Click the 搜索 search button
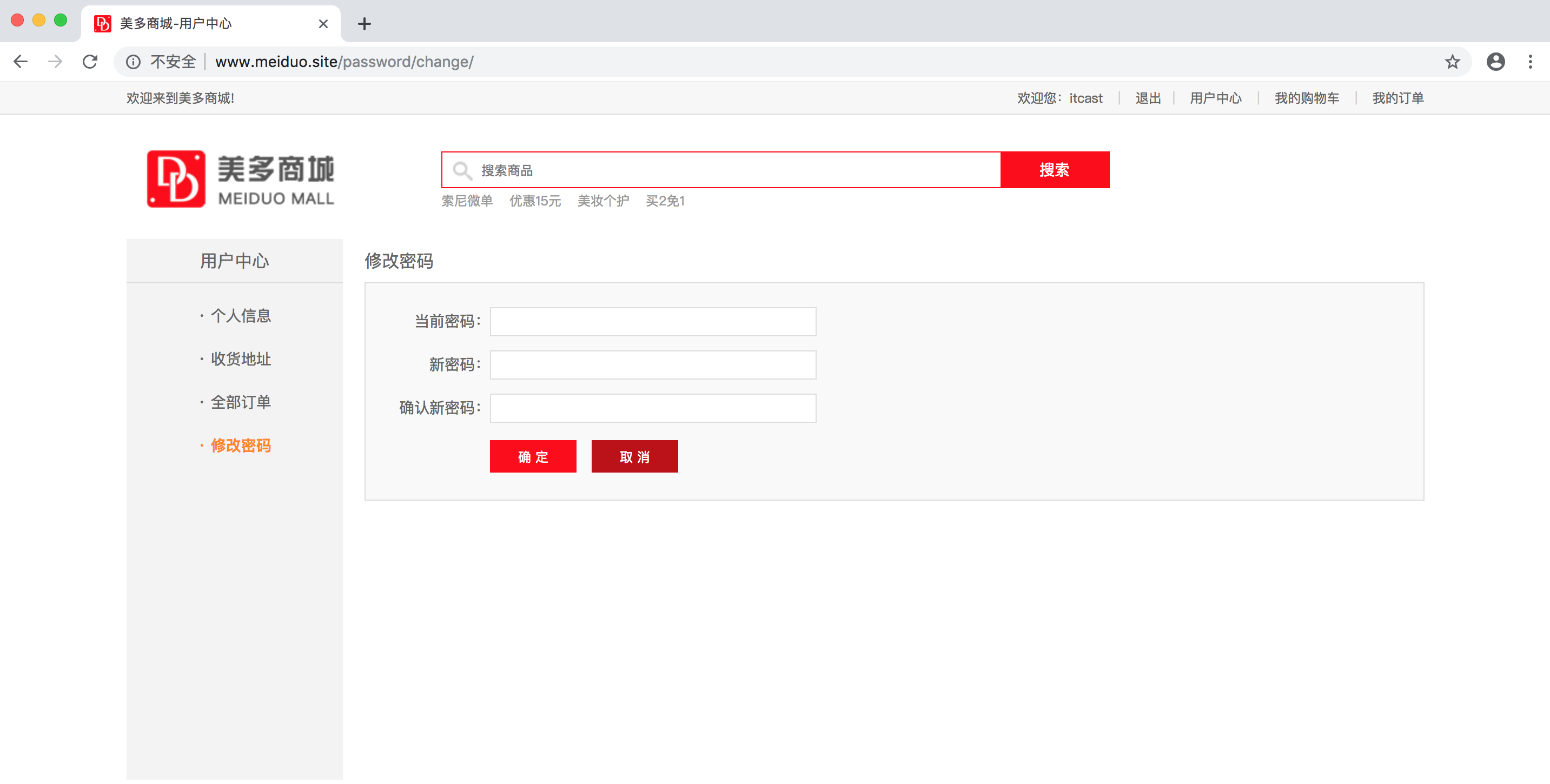1550x784 pixels. (1054, 170)
